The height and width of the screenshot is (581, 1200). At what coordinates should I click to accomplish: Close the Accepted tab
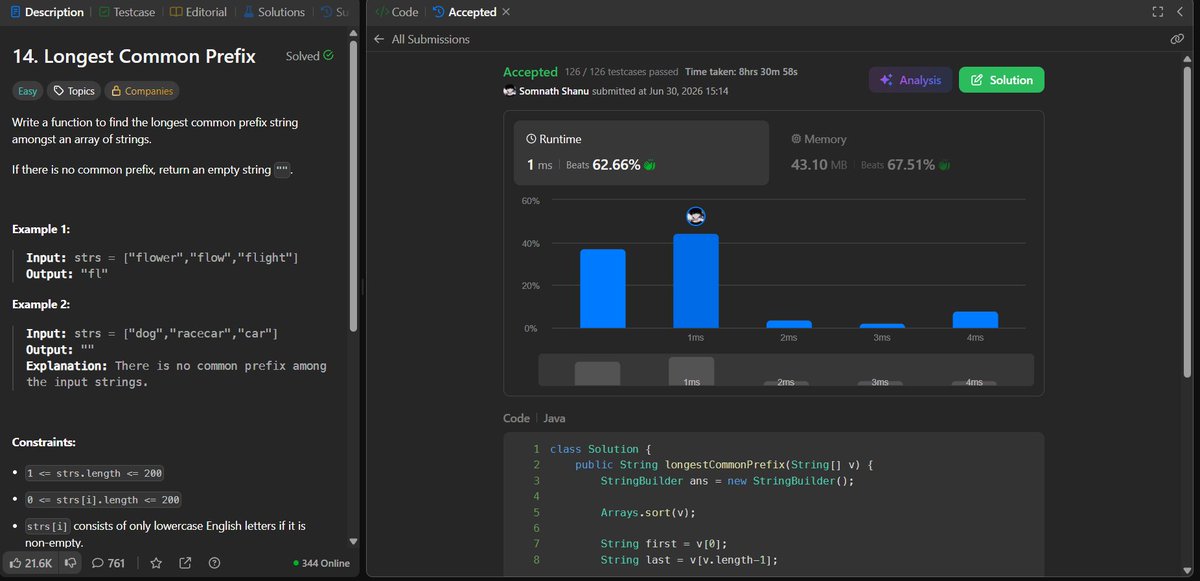(505, 12)
